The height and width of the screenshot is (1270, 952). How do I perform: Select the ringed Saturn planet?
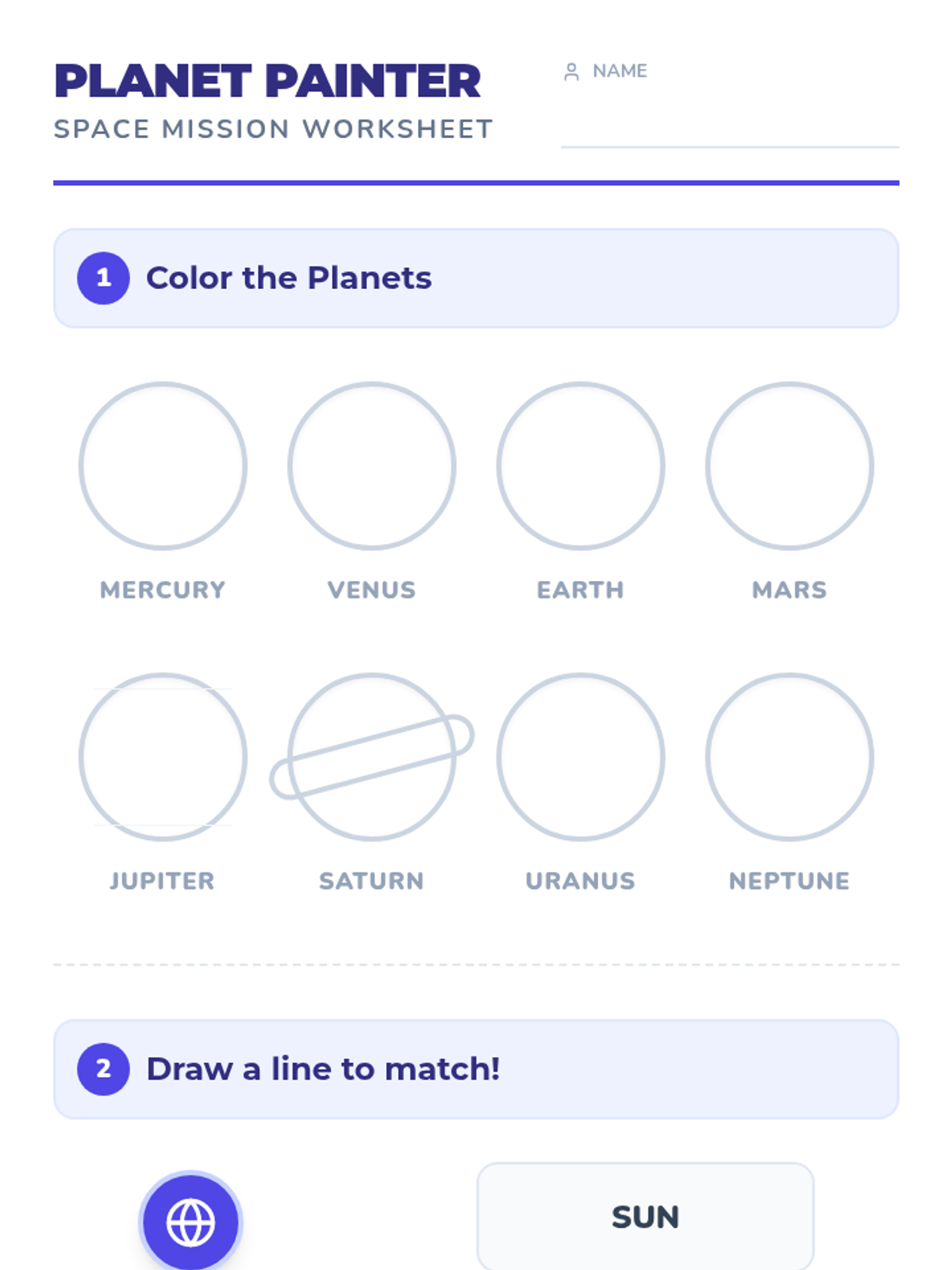click(x=371, y=757)
